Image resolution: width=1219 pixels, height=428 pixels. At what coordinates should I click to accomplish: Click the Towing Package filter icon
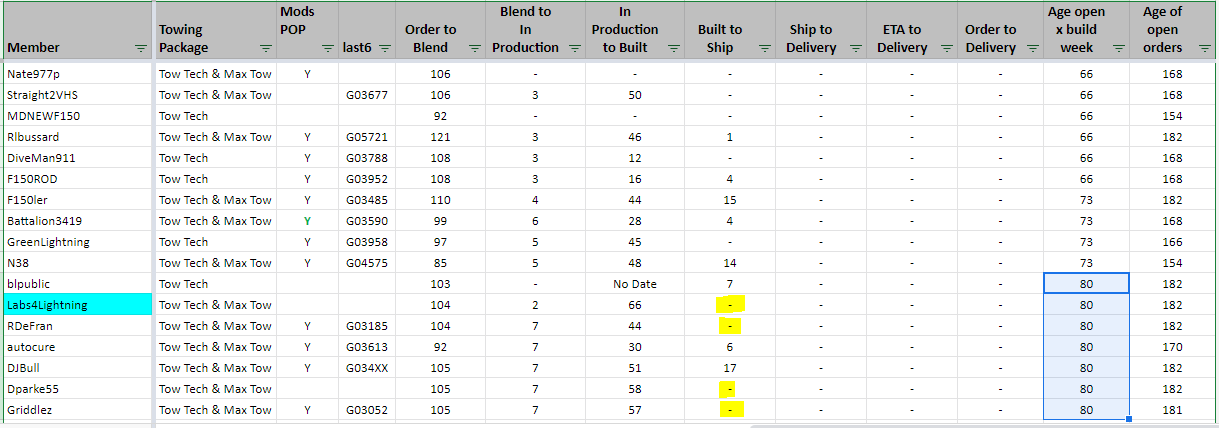[264, 48]
